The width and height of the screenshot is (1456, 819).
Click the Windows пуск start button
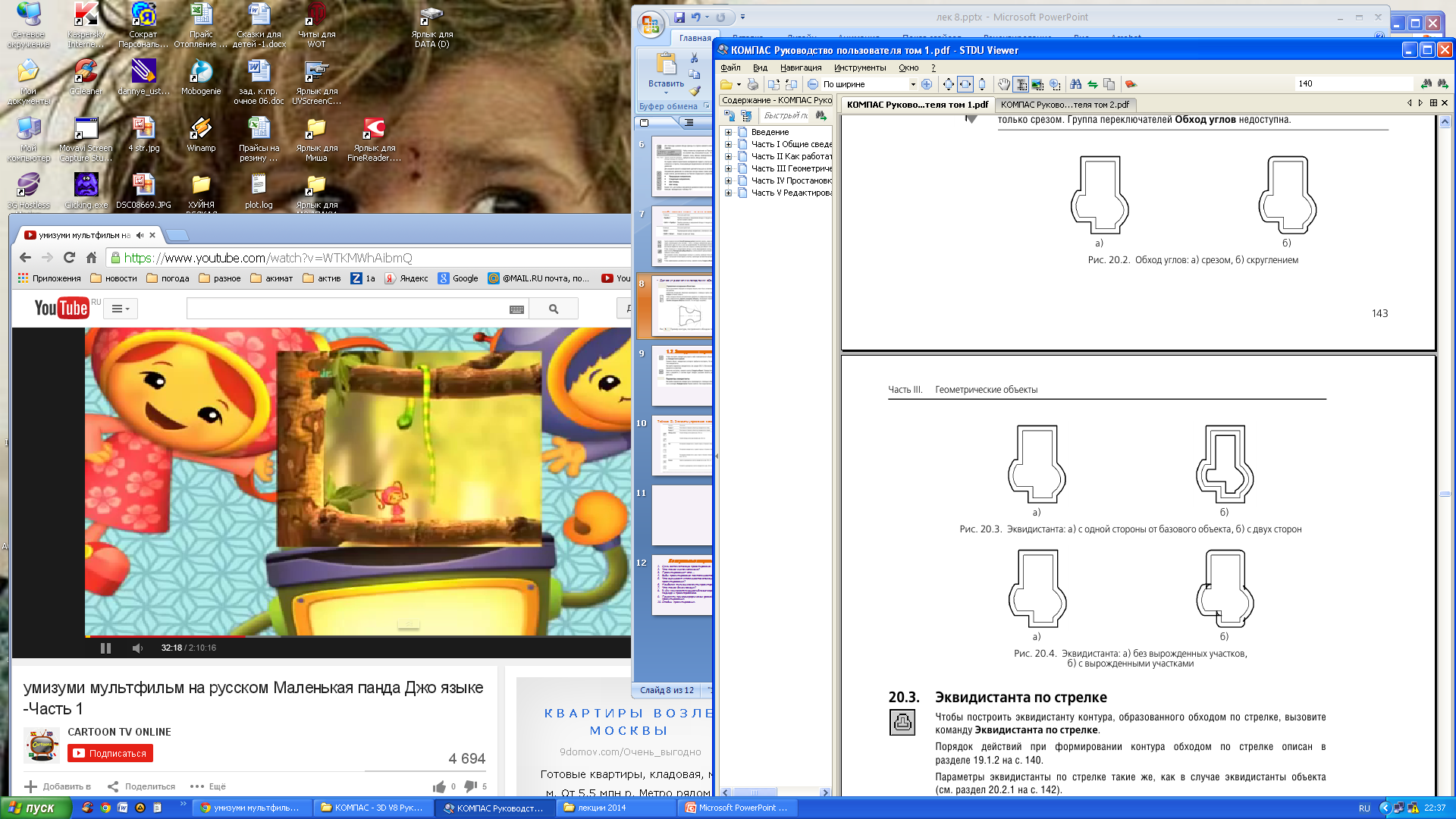(36, 808)
